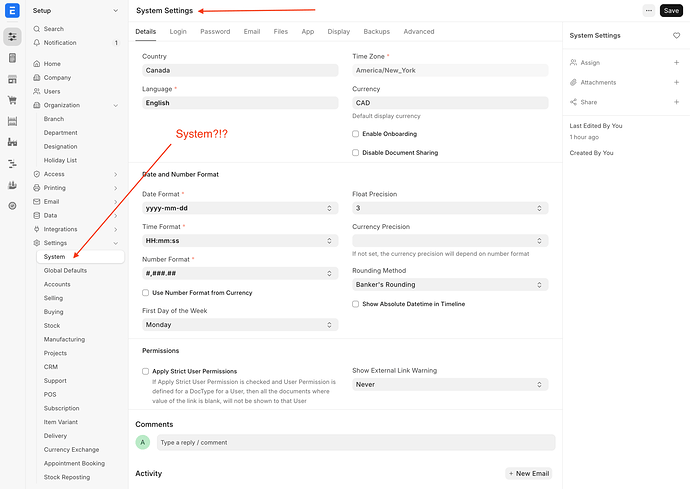Open Holiday List in sidebar
Viewport: 690px width, 489px height.
[x=60, y=160]
